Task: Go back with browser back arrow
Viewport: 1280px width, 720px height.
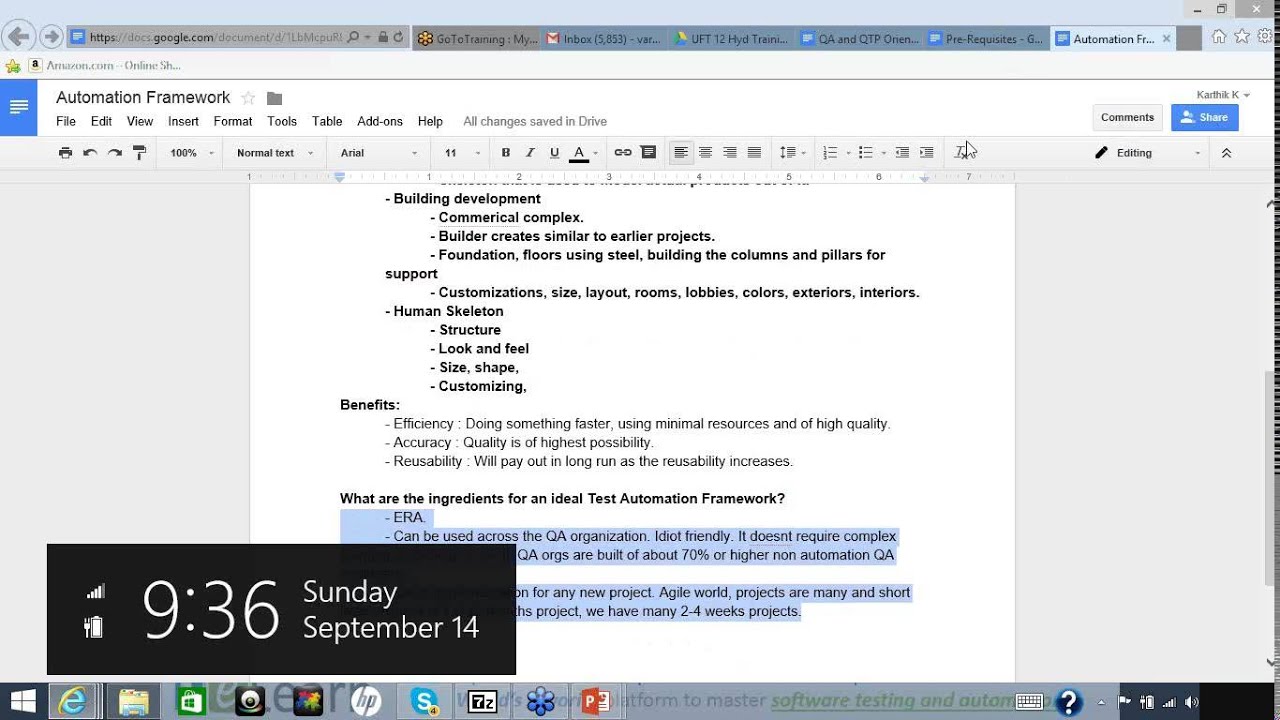Action: tap(17, 38)
